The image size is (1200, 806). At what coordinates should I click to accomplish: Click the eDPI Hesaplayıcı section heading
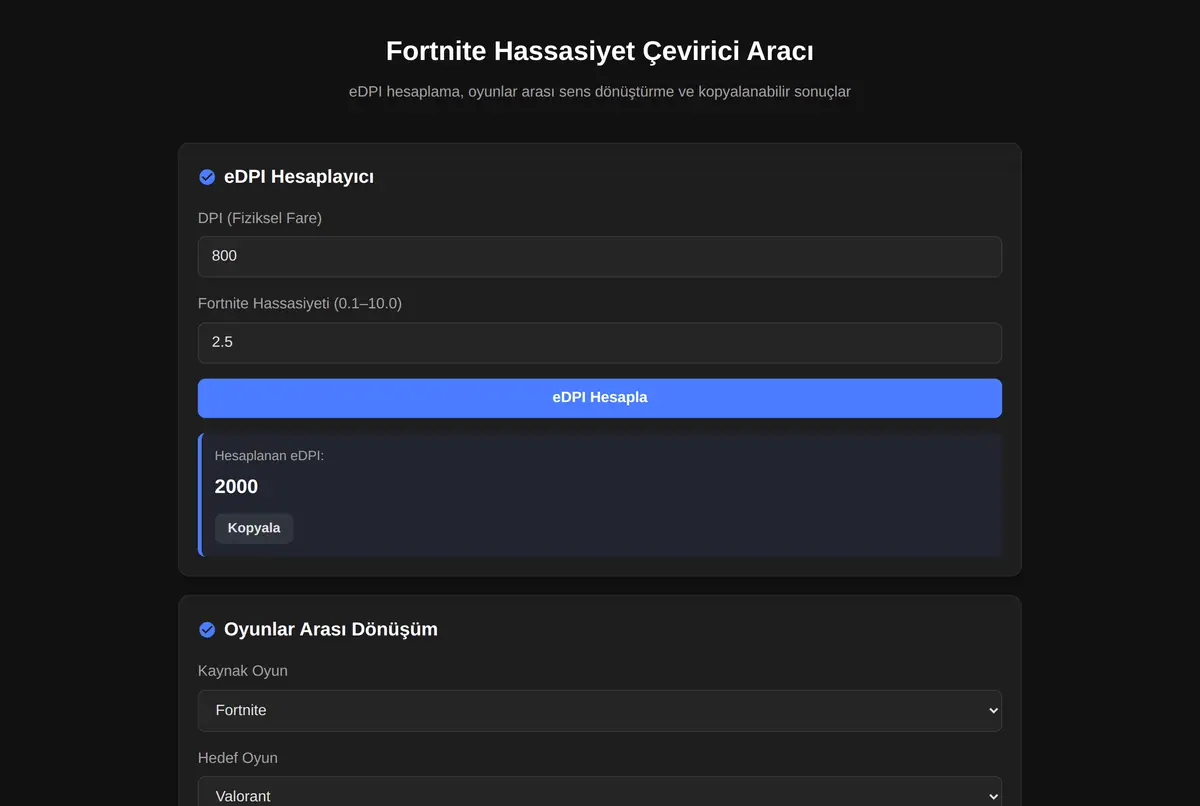(x=299, y=177)
